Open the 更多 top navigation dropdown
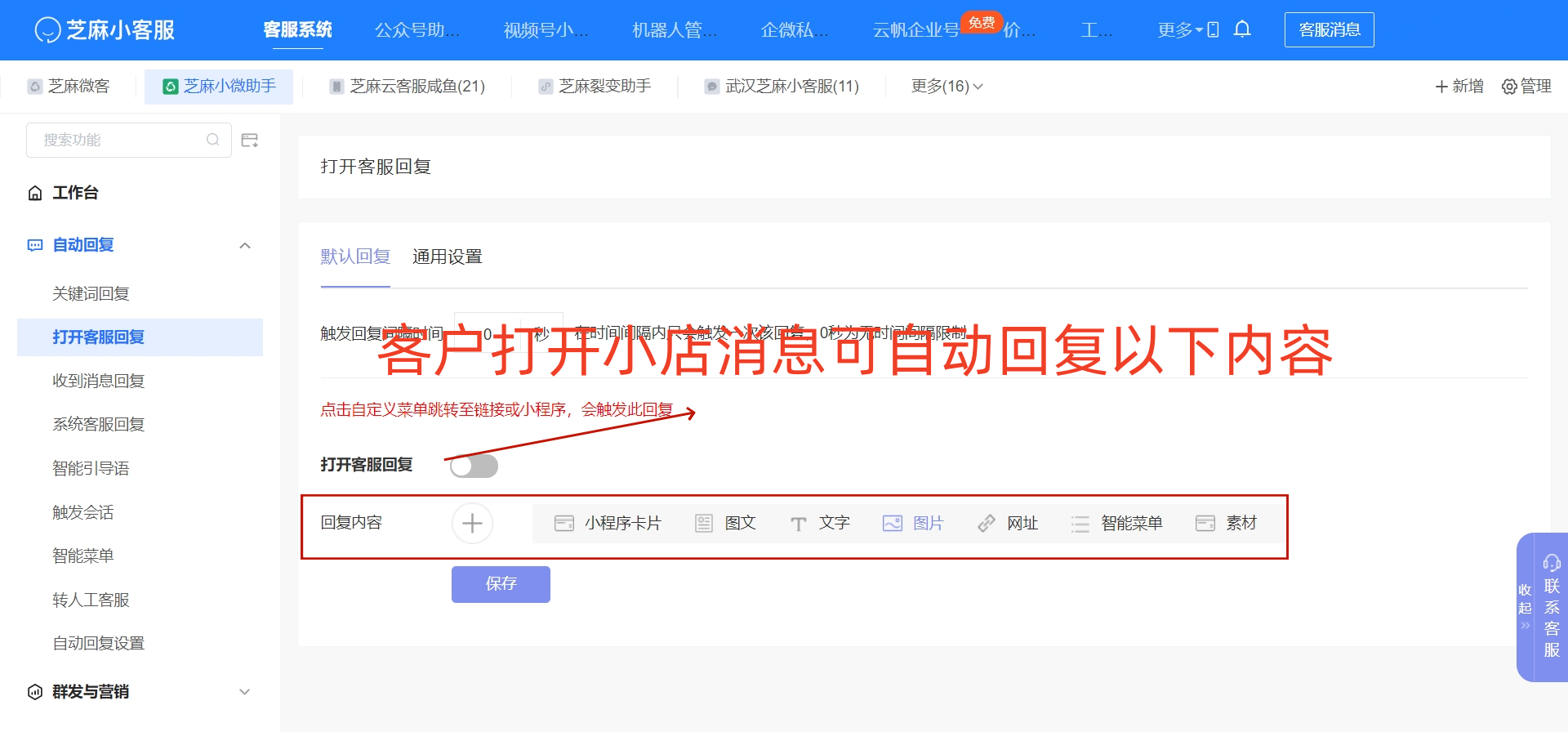Image resolution: width=1568 pixels, height=732 pixels. [1180, 30]
